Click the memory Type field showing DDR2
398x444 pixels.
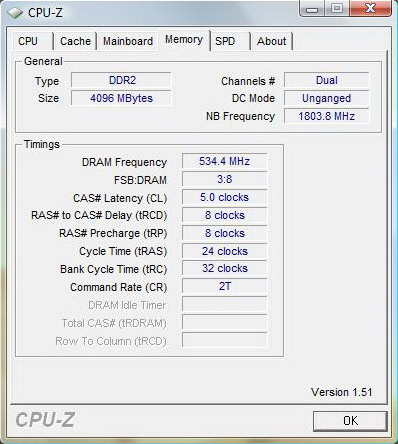pyautogui.click(x=121, y=80)
